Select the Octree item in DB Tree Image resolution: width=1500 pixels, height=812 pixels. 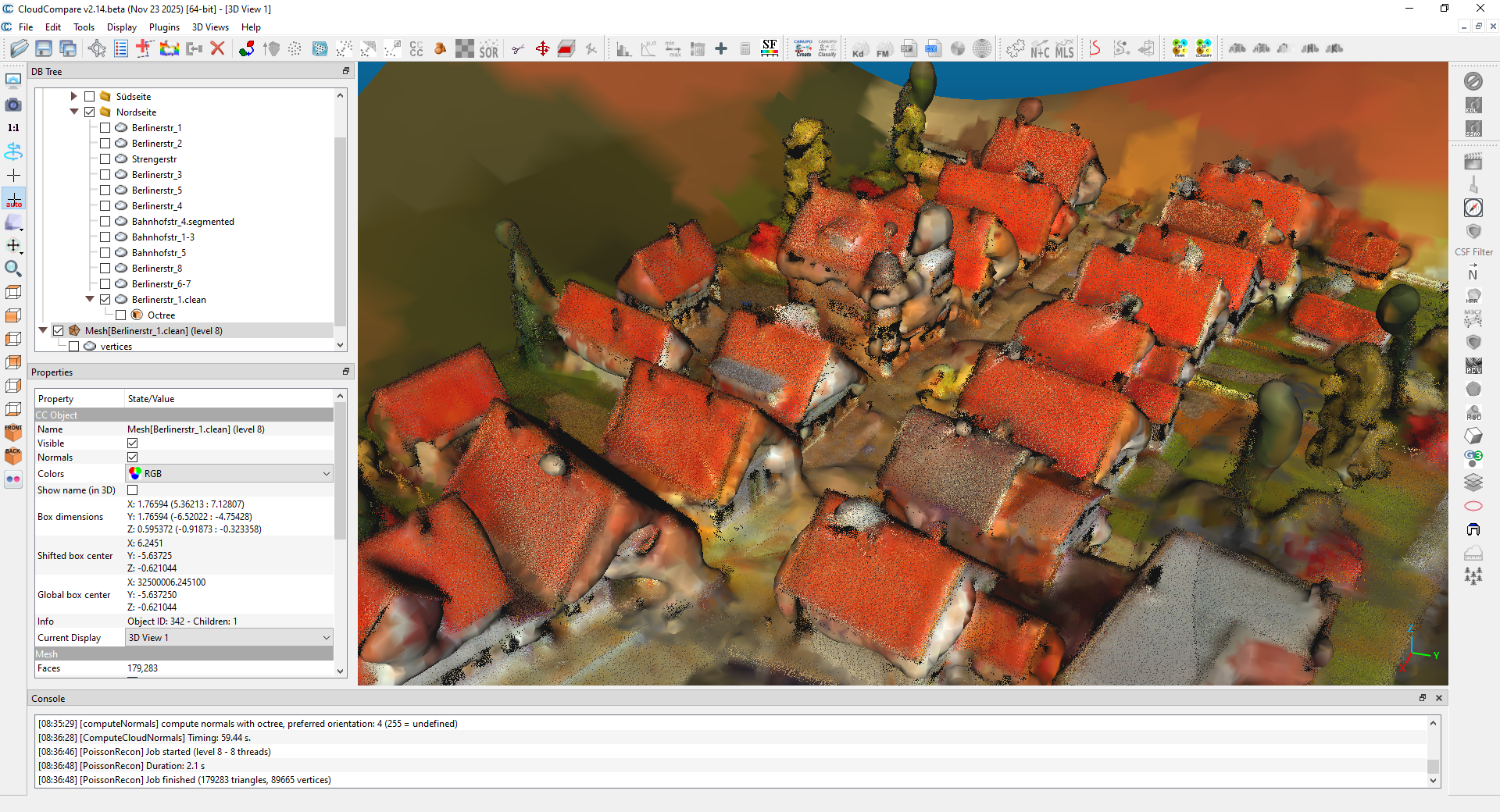pos(161,315)
